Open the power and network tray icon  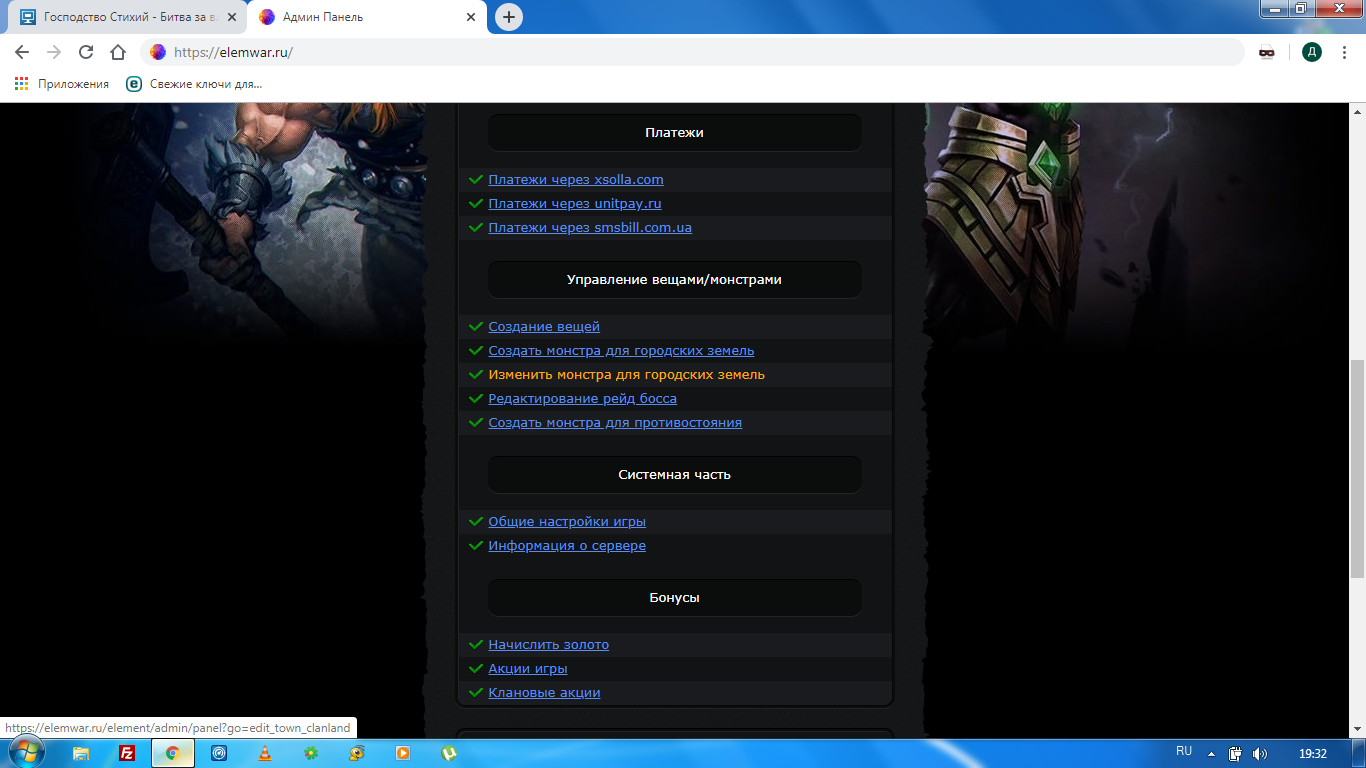(1235, 754)
